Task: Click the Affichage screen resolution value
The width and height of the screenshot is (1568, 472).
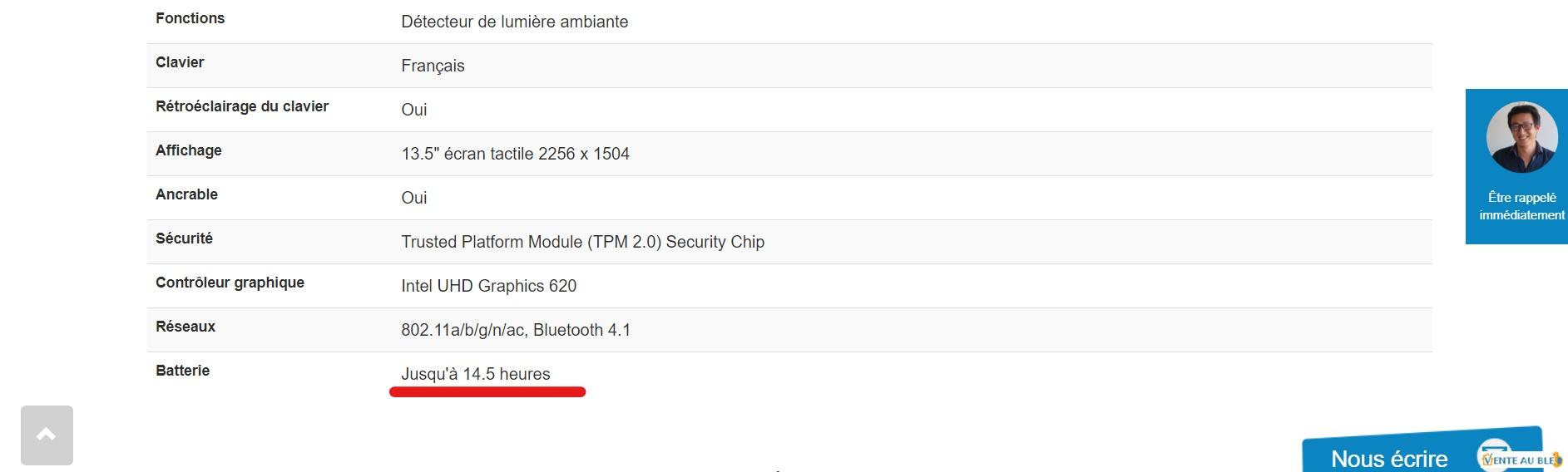Action: coord(515,154)
